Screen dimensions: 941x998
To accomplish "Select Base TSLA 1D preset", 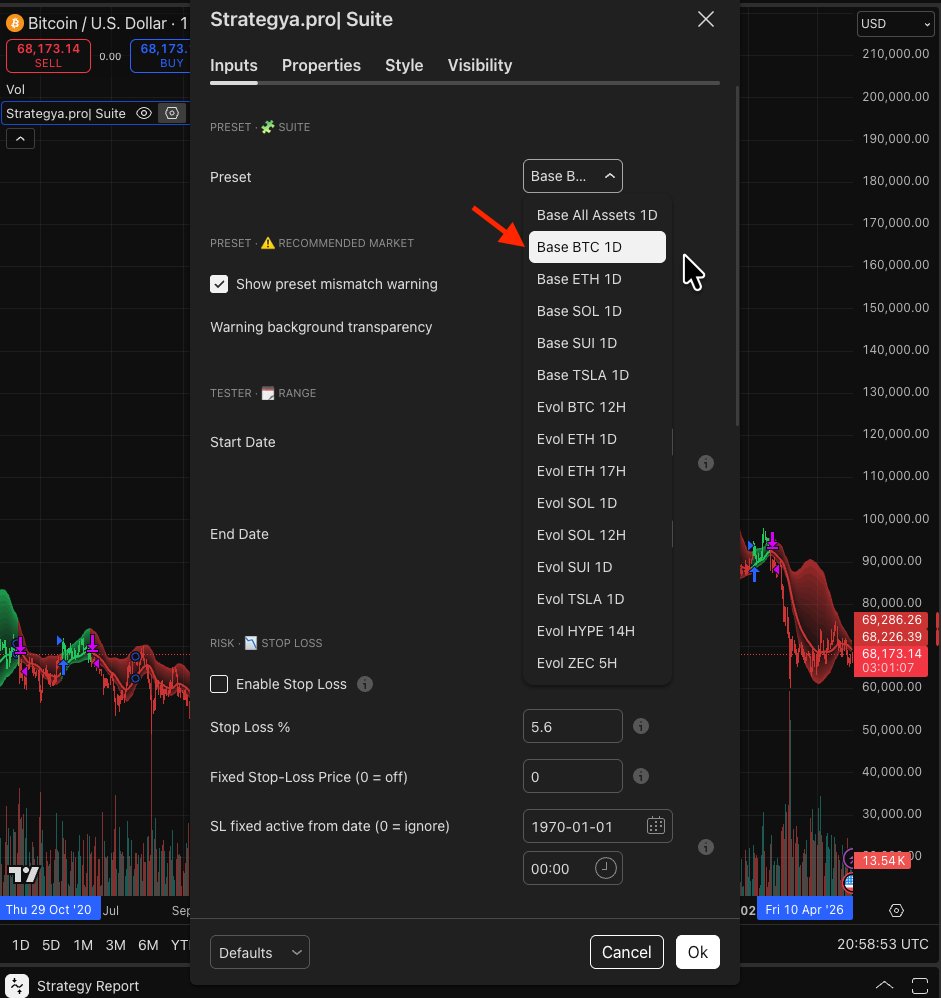I will (x=597, y=375).
